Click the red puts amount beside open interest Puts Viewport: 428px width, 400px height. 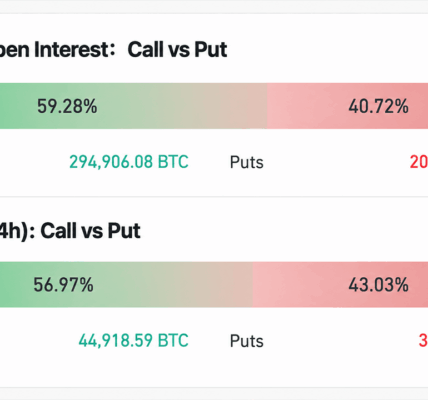click(x=419, y=162)
